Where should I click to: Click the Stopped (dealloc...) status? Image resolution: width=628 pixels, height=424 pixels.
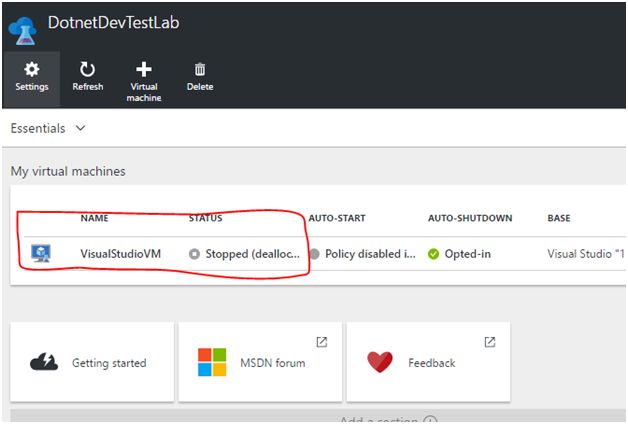click(x=252, y=254)
